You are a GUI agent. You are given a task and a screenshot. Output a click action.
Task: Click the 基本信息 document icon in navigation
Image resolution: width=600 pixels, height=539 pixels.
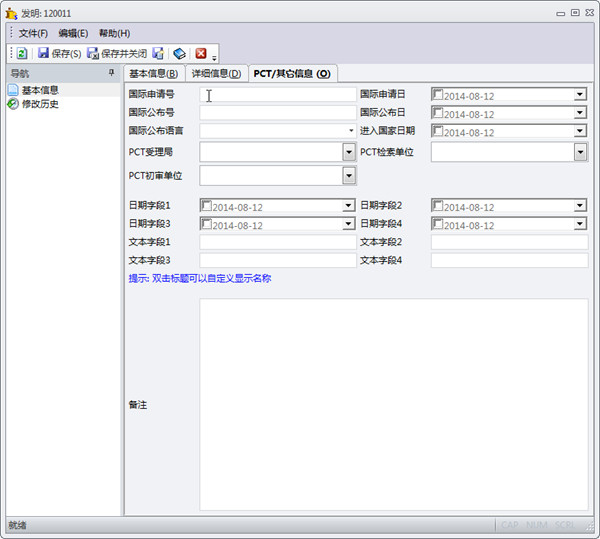pos(13,90)
